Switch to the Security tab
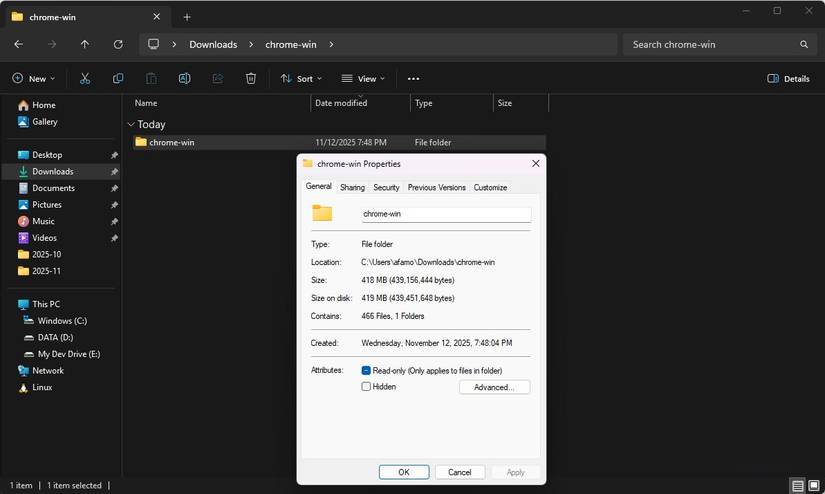 (386, 187)
